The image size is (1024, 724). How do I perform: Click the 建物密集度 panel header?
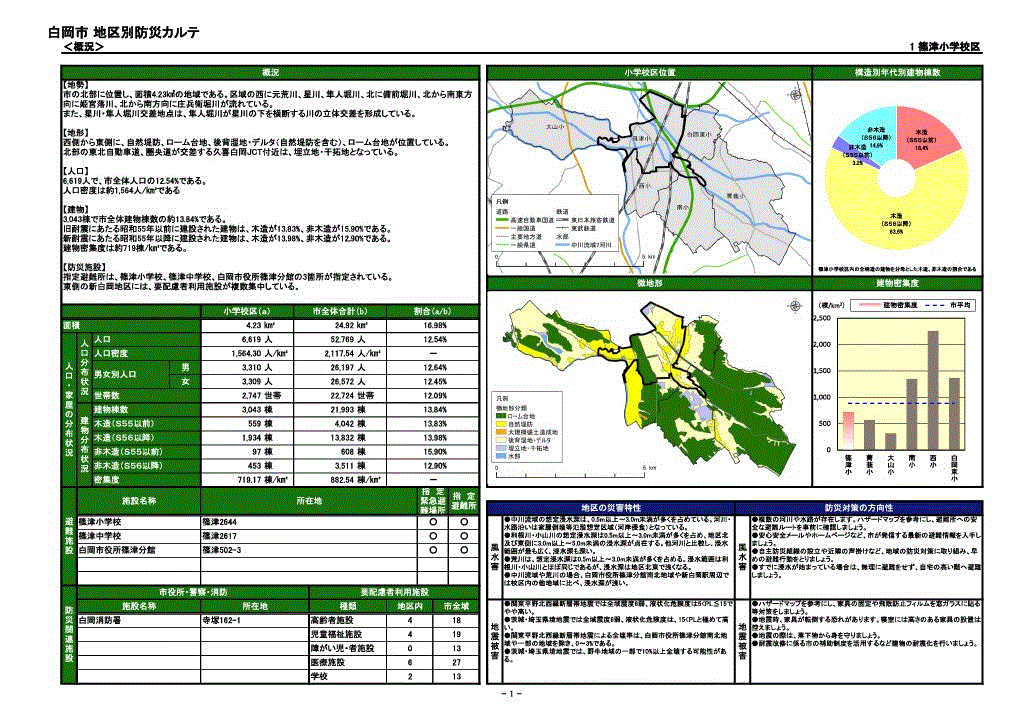897,283
